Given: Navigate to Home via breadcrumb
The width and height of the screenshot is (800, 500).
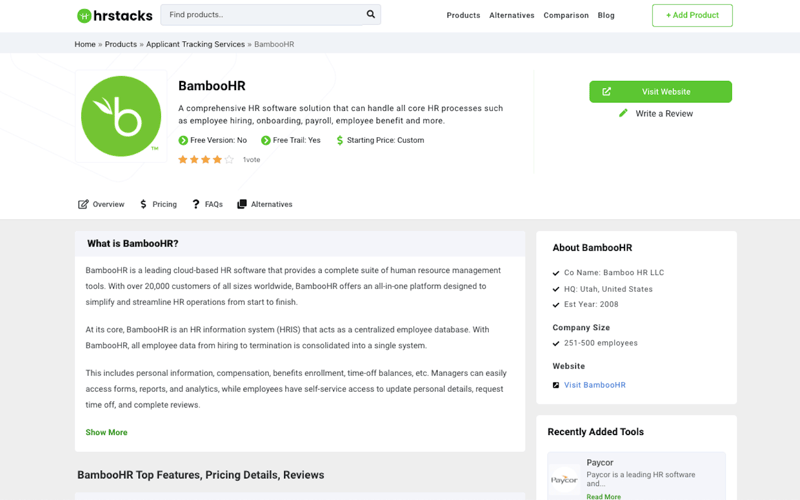Looking at the screenshot, I should tap(85, 44).
